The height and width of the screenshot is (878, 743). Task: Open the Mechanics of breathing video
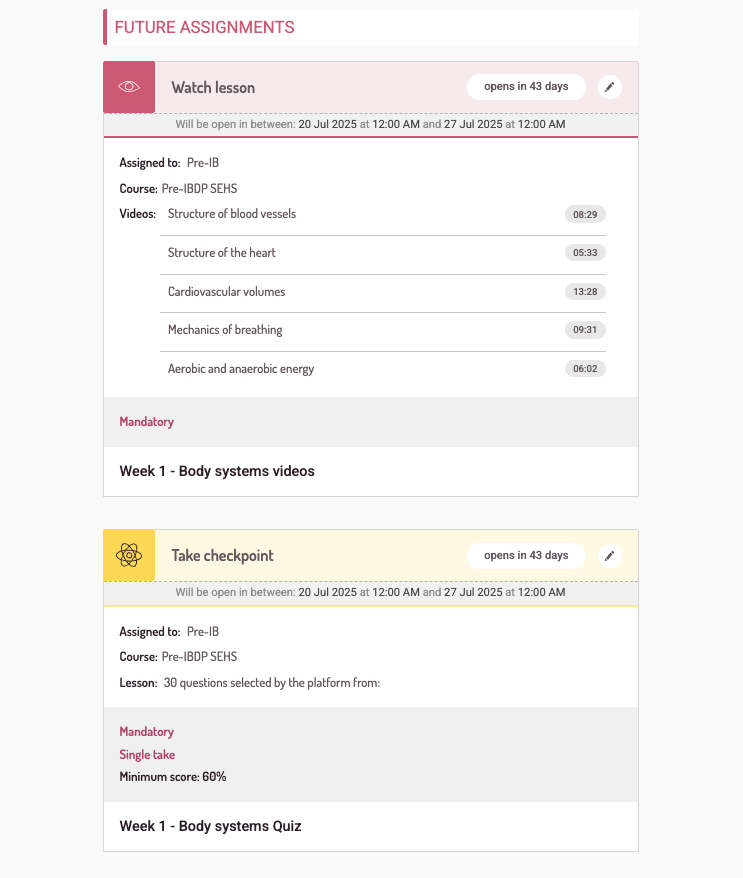pyautogui.click(x=225, y=330)
